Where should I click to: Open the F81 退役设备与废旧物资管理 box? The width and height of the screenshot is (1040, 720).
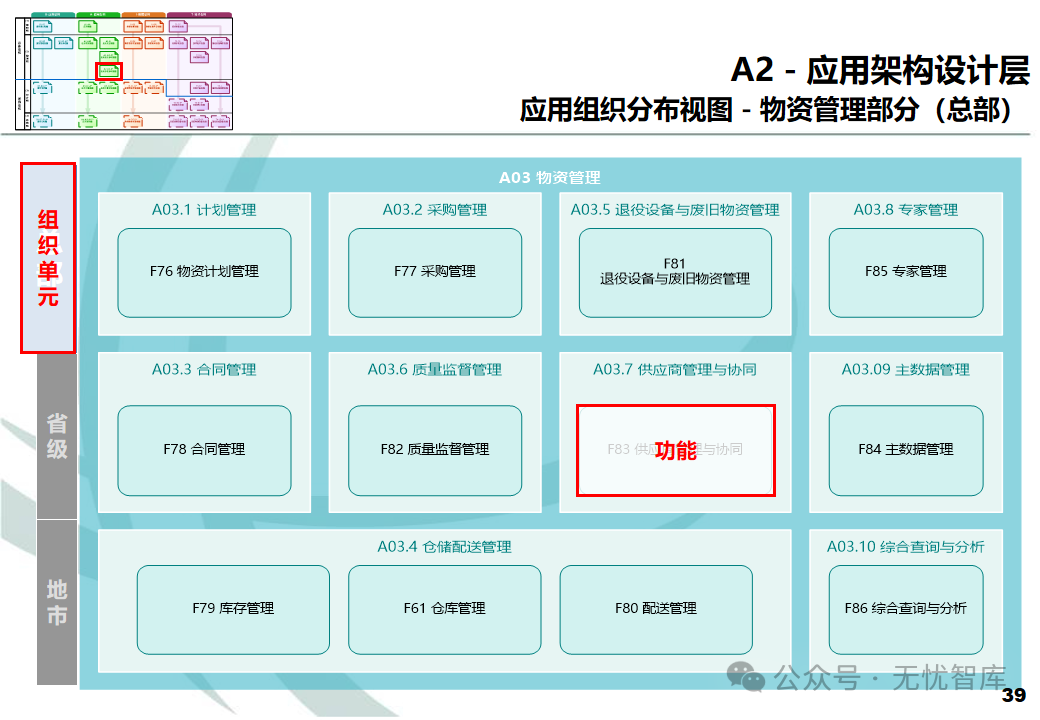click(x=675, y=272)
